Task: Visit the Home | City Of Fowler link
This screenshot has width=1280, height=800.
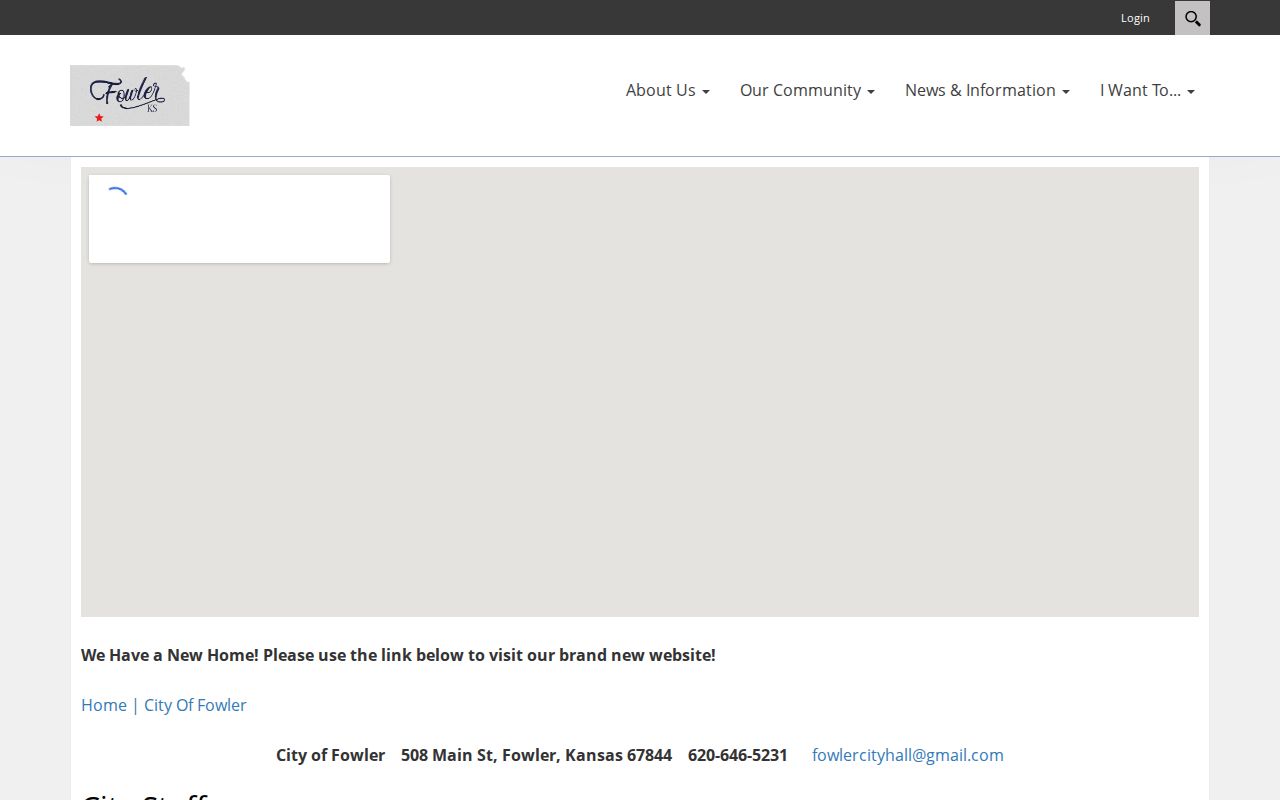Action: tap(164, 705)
